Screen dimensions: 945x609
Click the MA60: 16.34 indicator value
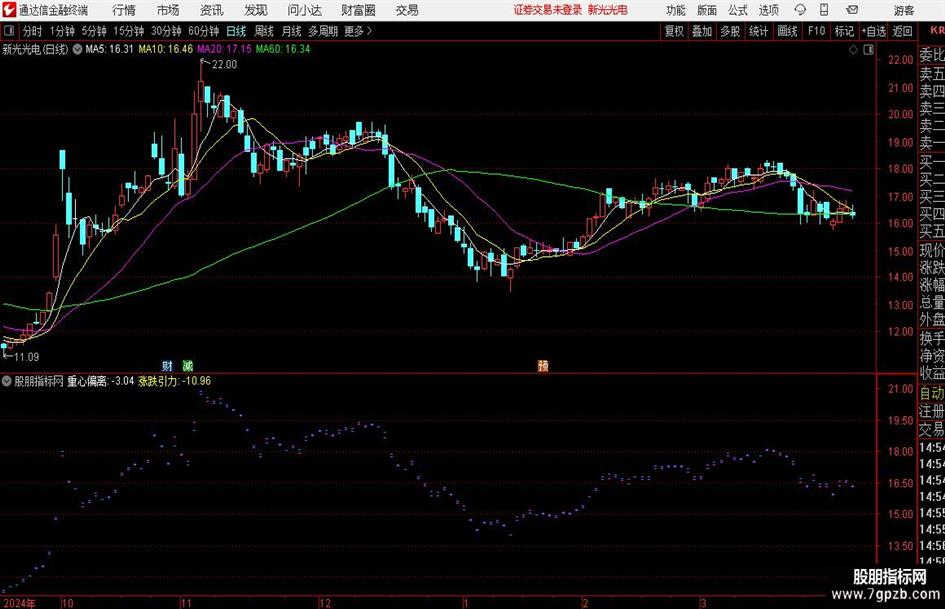tap(283, 49)
